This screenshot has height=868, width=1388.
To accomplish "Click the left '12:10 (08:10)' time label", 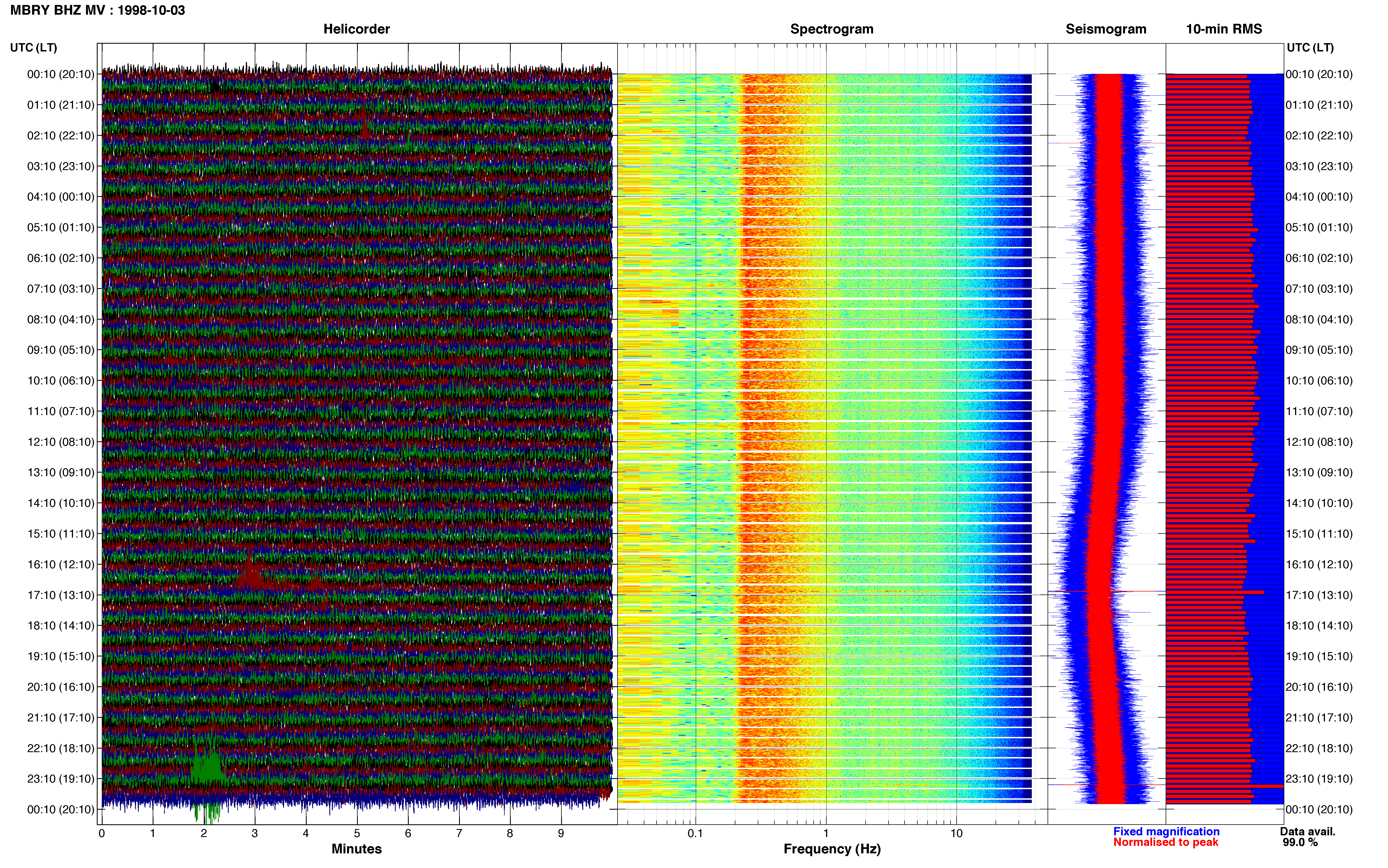I will (61, 442).
